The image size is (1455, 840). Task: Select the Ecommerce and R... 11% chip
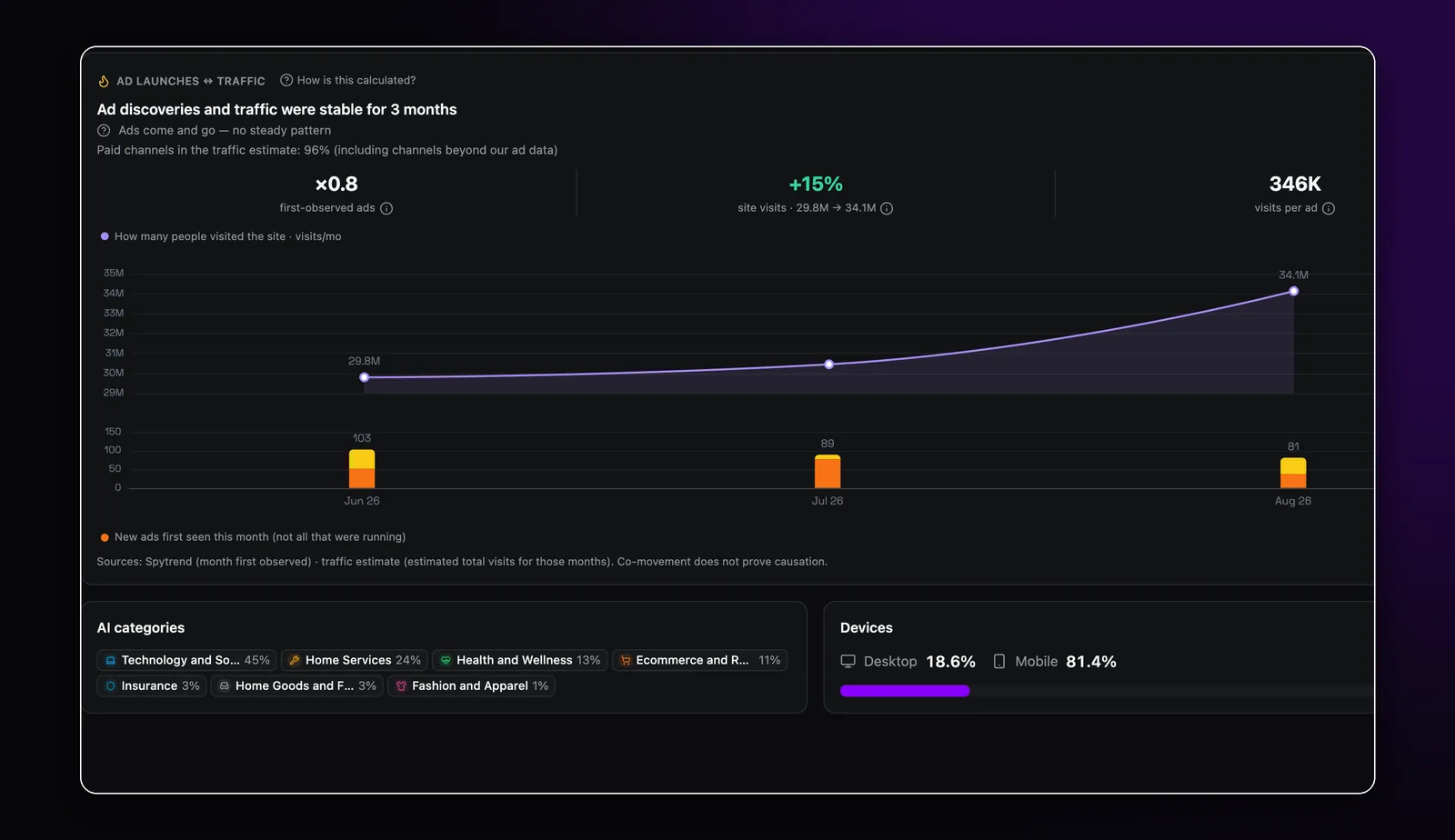coord(699,660)
